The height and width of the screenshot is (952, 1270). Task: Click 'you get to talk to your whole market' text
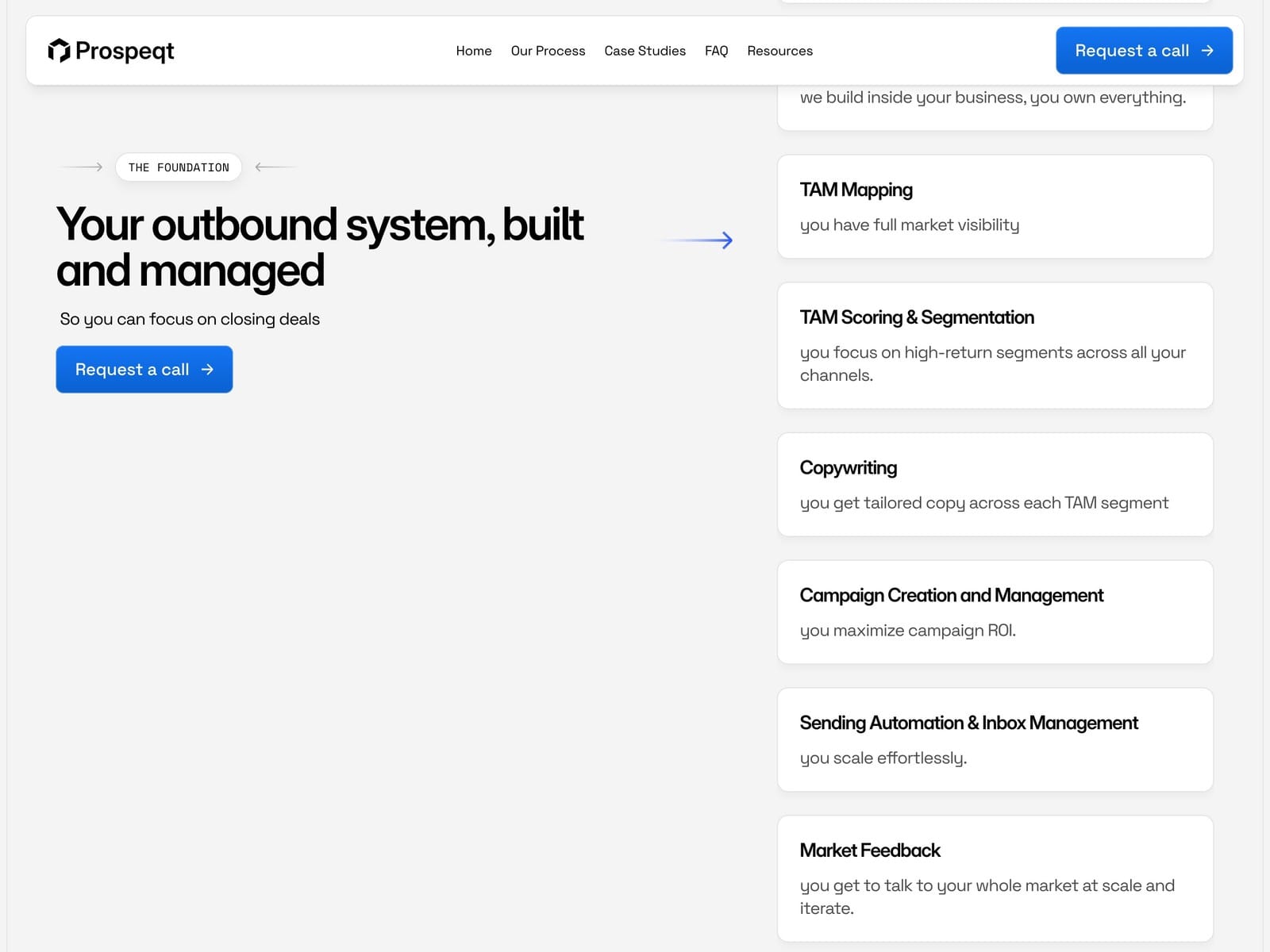987,896
